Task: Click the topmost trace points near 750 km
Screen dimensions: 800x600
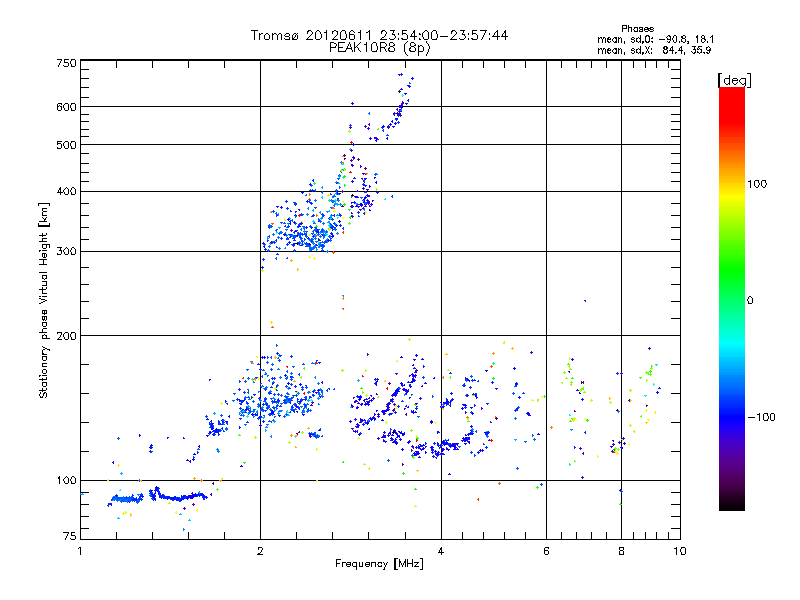Action: (406, 77)
